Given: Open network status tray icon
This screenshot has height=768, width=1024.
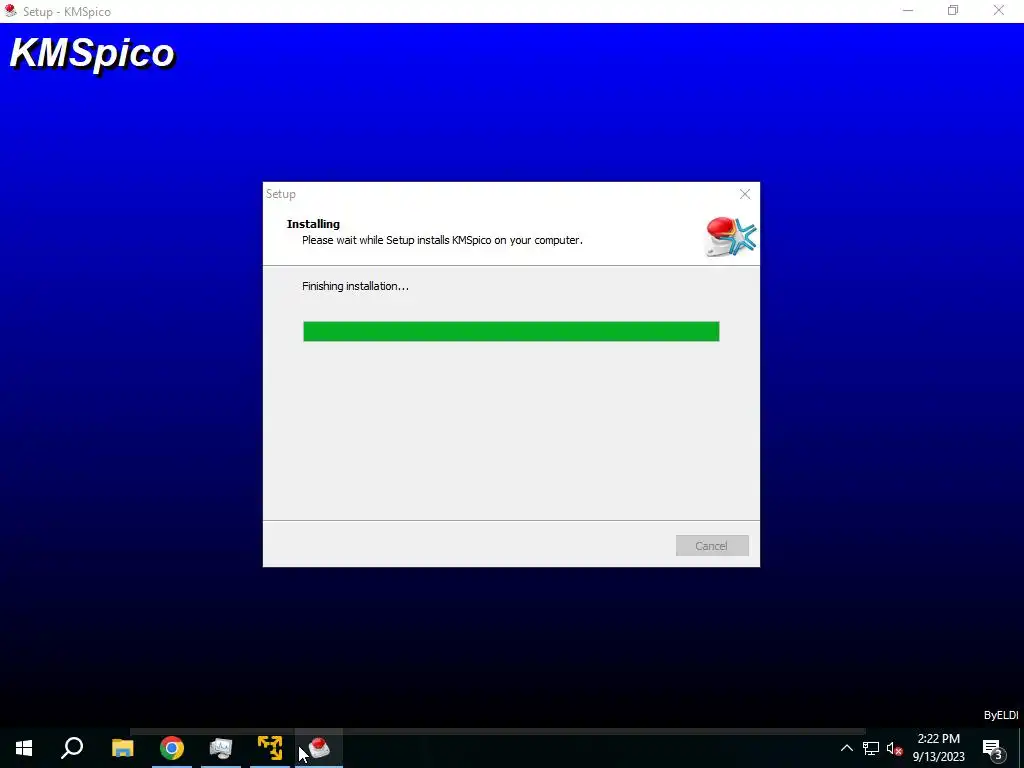Looking at the screenshot, I should [x=871, y=748].
